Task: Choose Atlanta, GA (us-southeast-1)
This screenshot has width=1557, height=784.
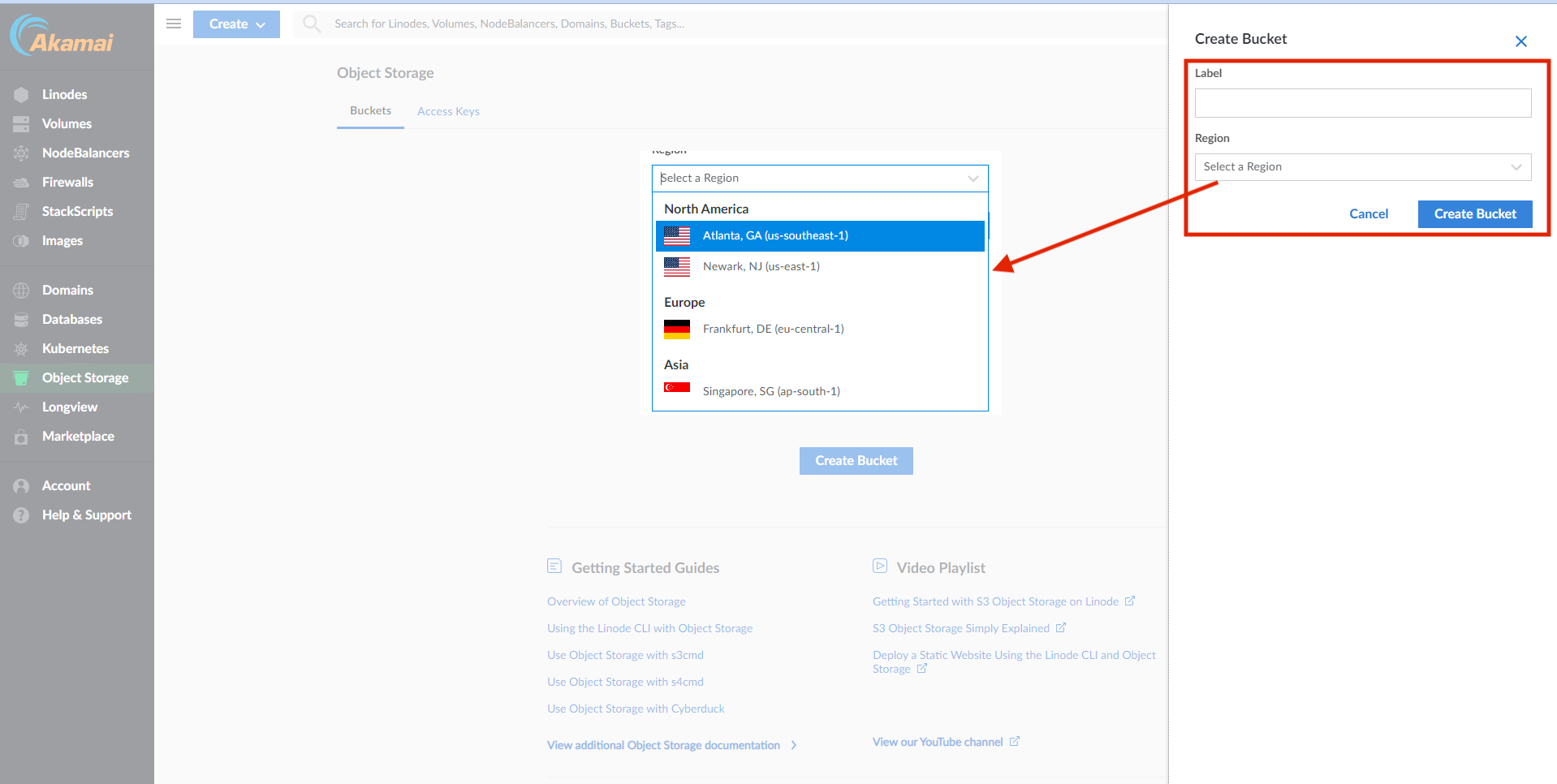Action: point(820,236)
